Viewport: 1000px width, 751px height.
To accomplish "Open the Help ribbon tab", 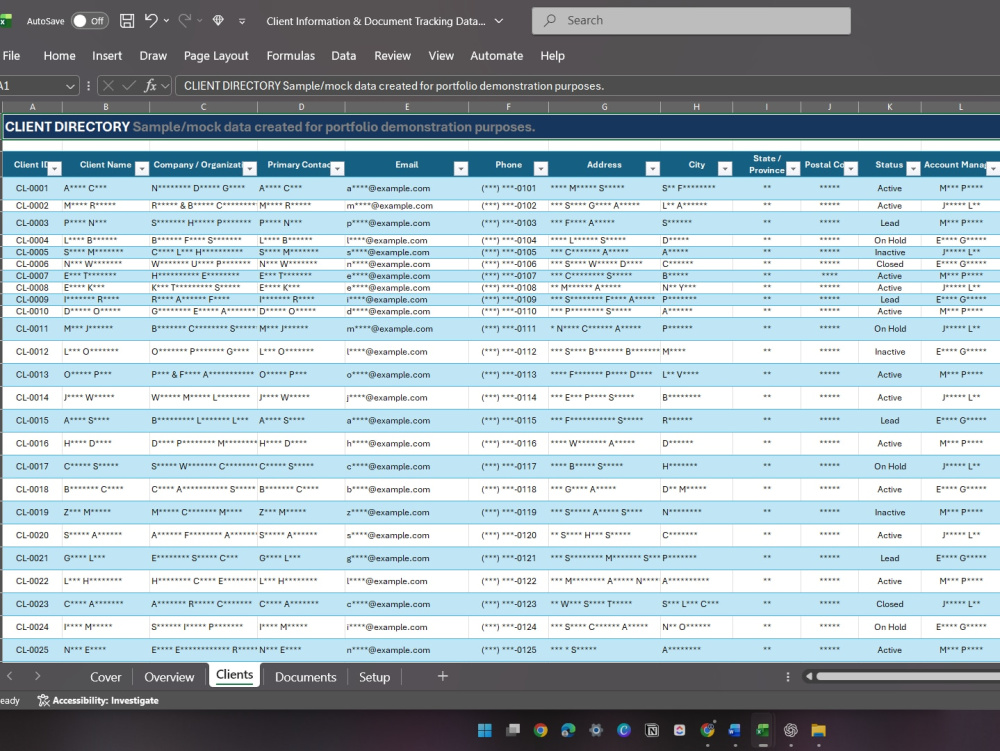I will tap(552, 56).
